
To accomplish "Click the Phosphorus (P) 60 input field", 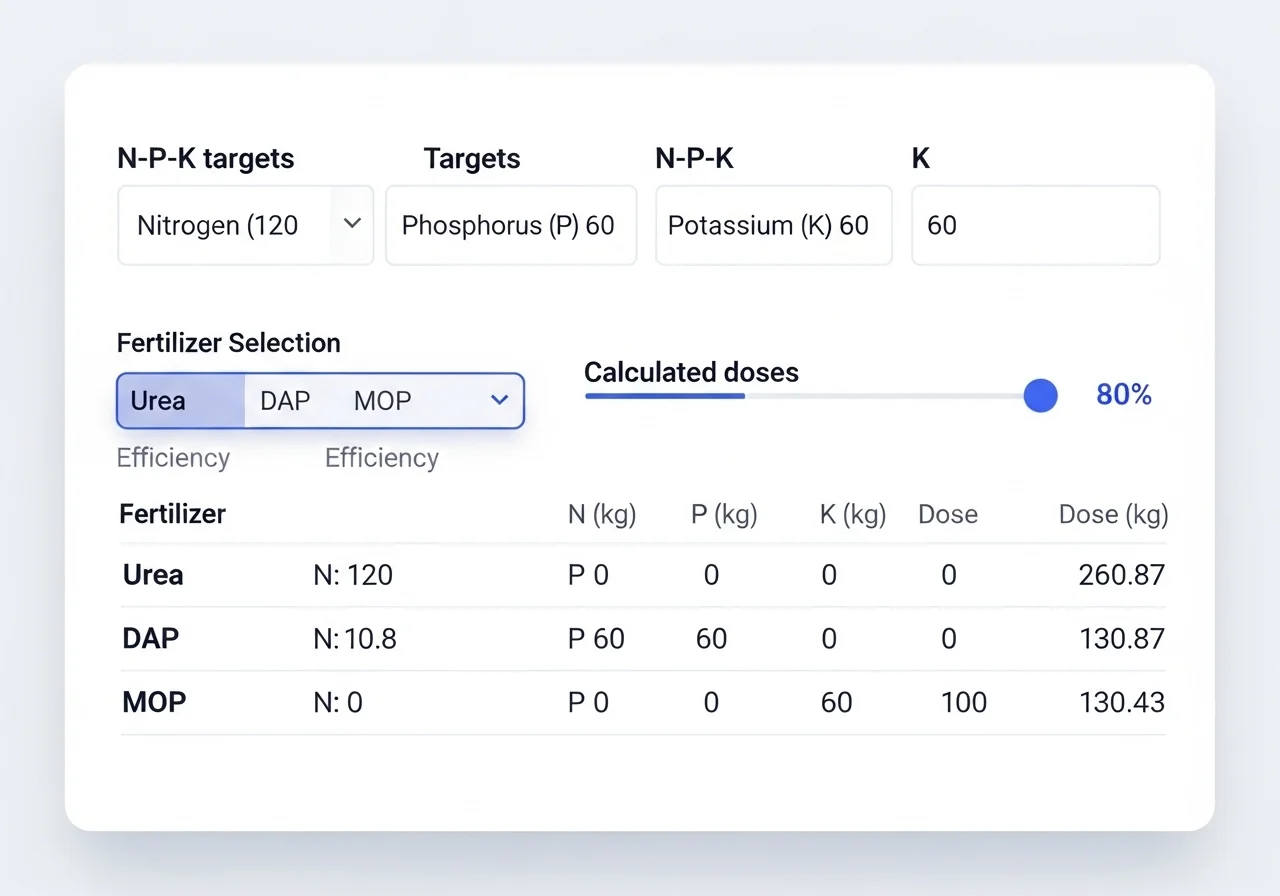I will click(x=511, y=225).
